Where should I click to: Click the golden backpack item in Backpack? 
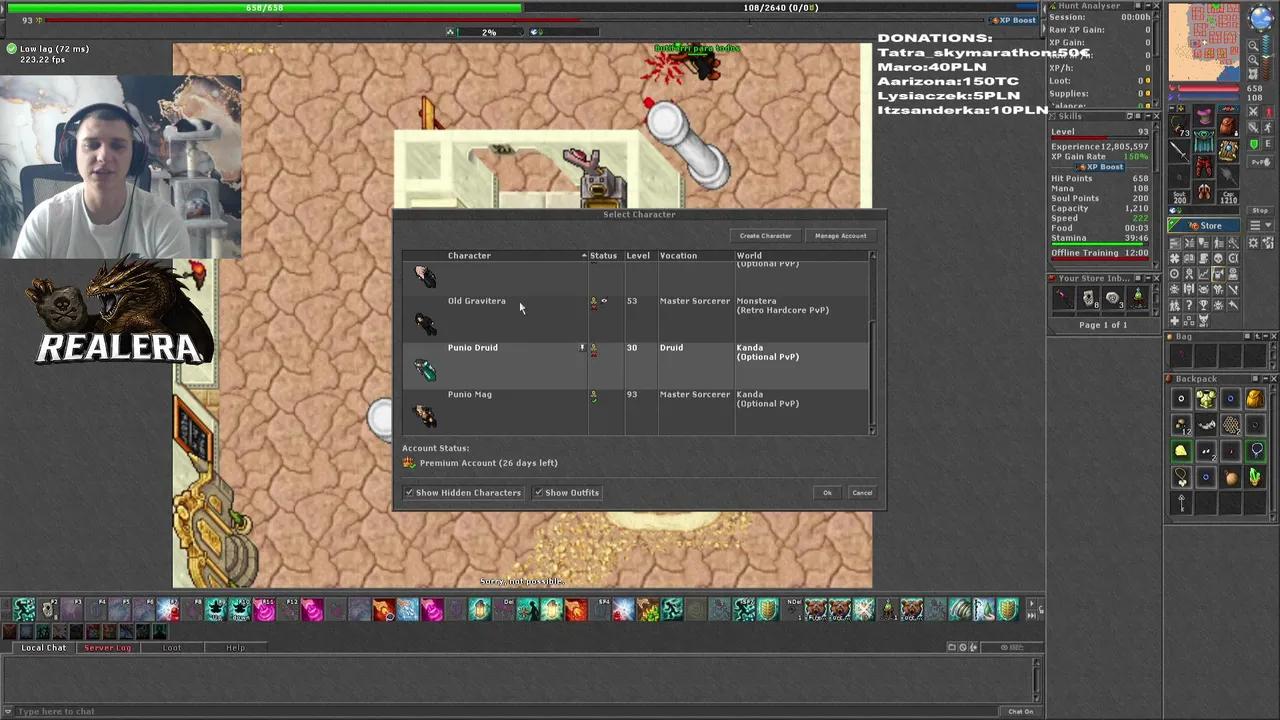point(1255,400)
